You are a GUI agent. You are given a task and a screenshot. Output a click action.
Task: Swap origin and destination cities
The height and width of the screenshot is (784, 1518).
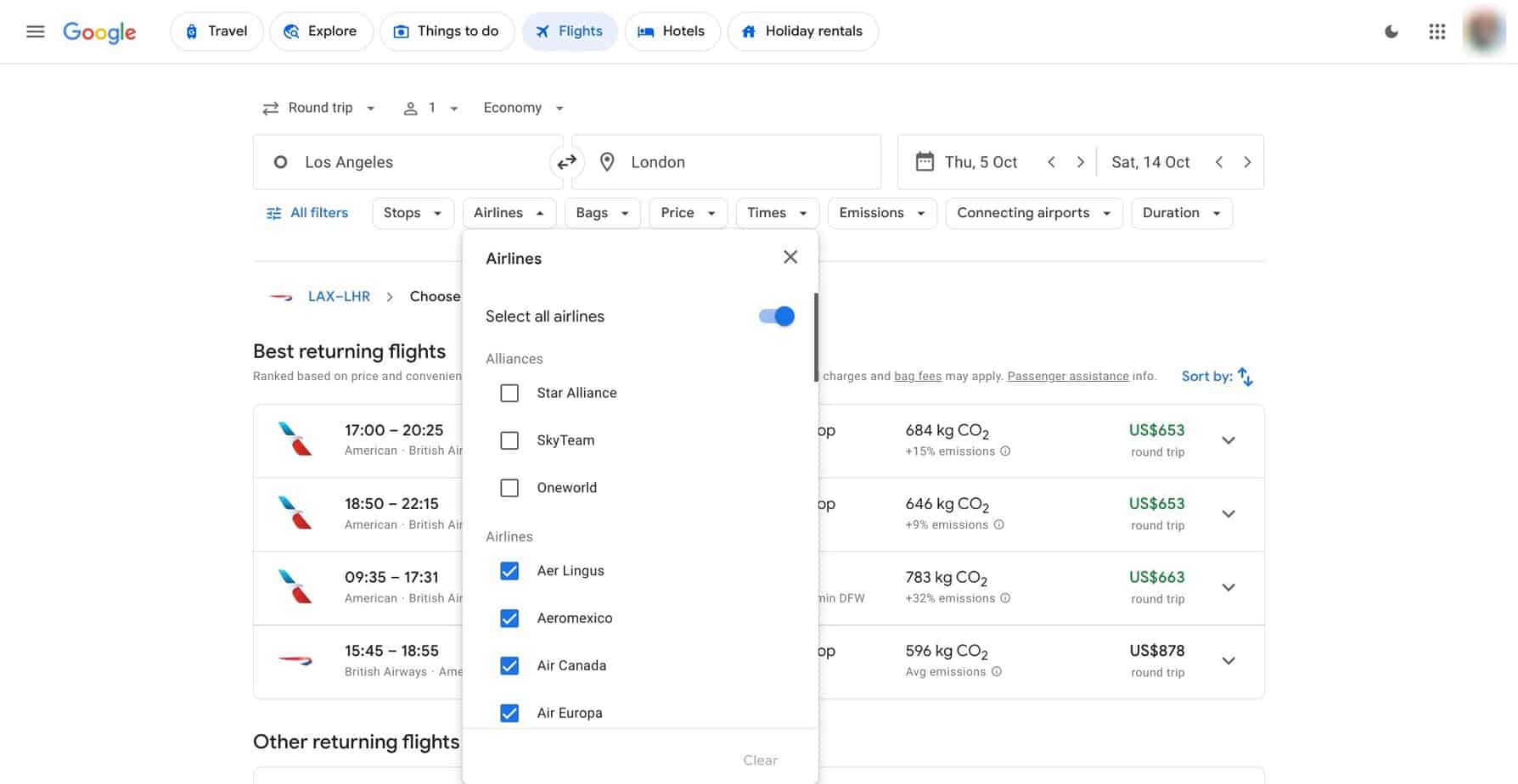pos(566,162)
